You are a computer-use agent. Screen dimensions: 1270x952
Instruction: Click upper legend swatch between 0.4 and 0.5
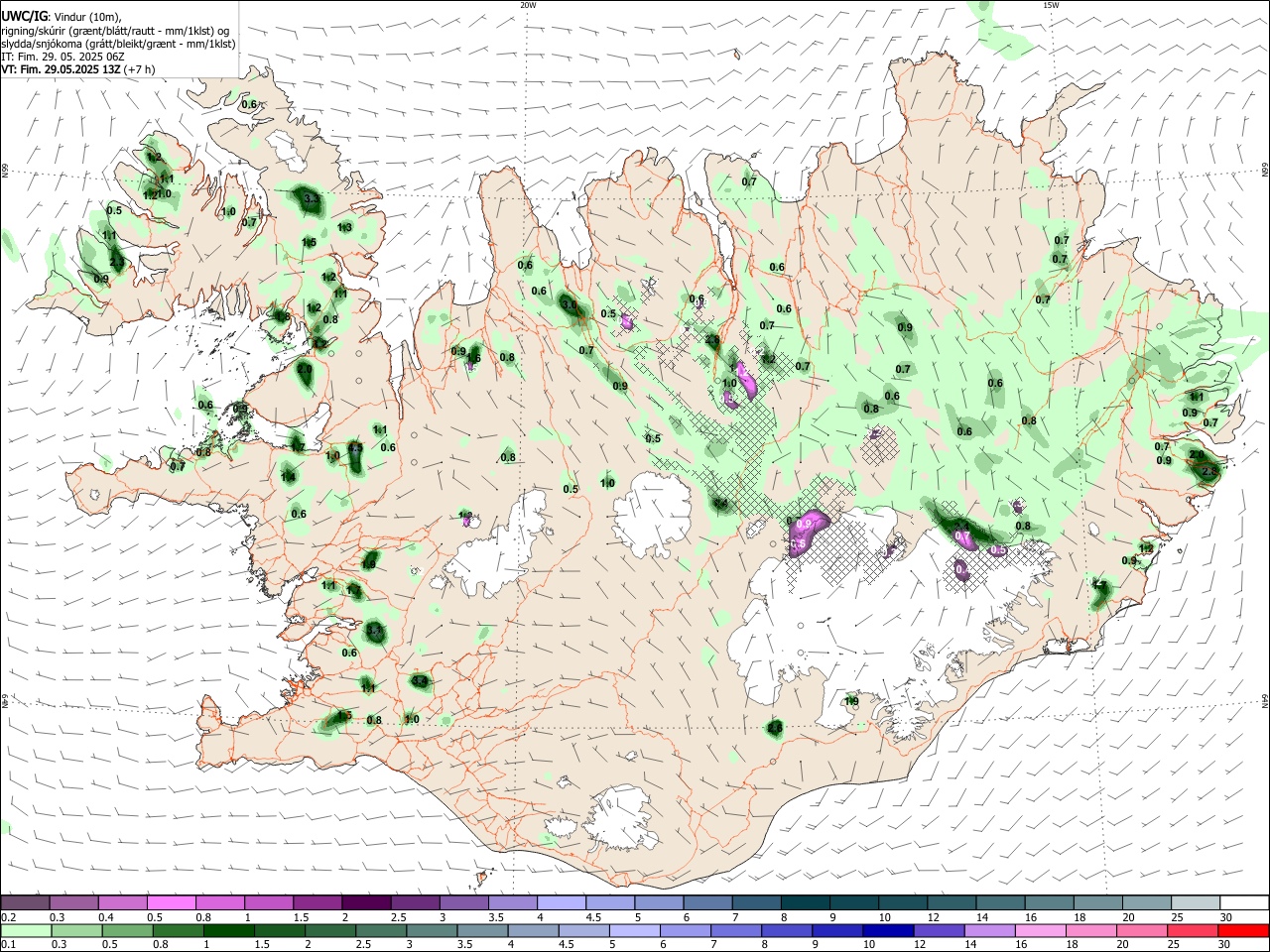click(x=123, y=902)
